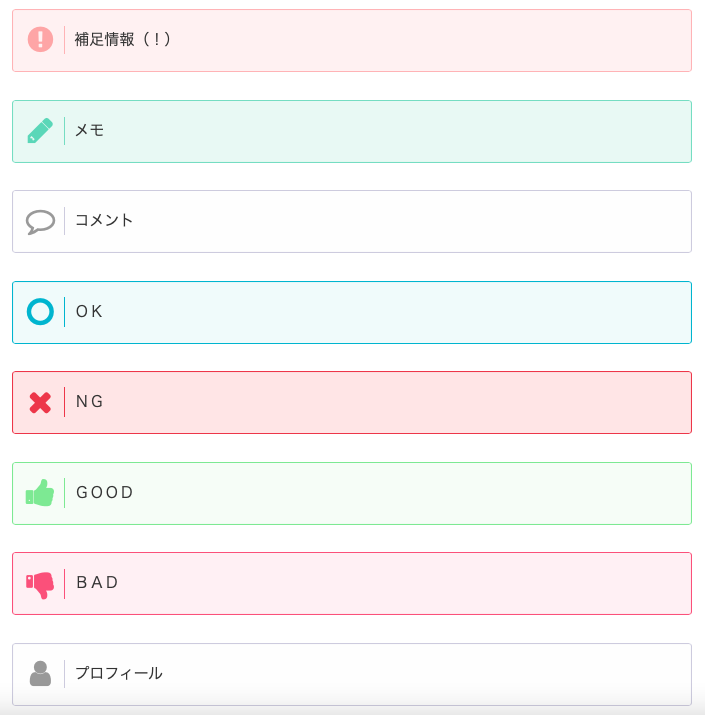
Task: Click the green pencil memo icon
Action: tap(40, 131)
